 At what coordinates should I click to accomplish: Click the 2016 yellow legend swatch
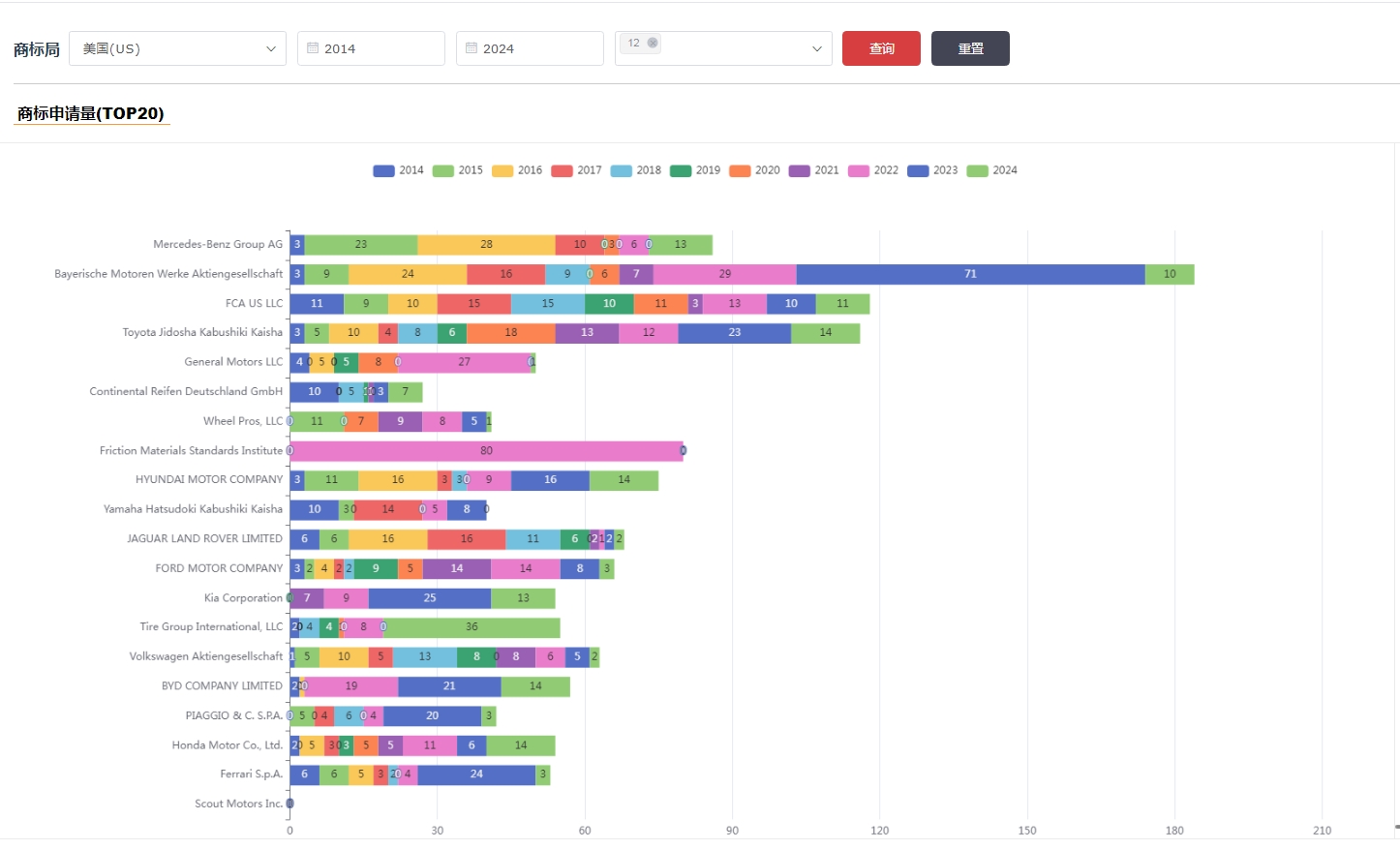tap(502, 171)
